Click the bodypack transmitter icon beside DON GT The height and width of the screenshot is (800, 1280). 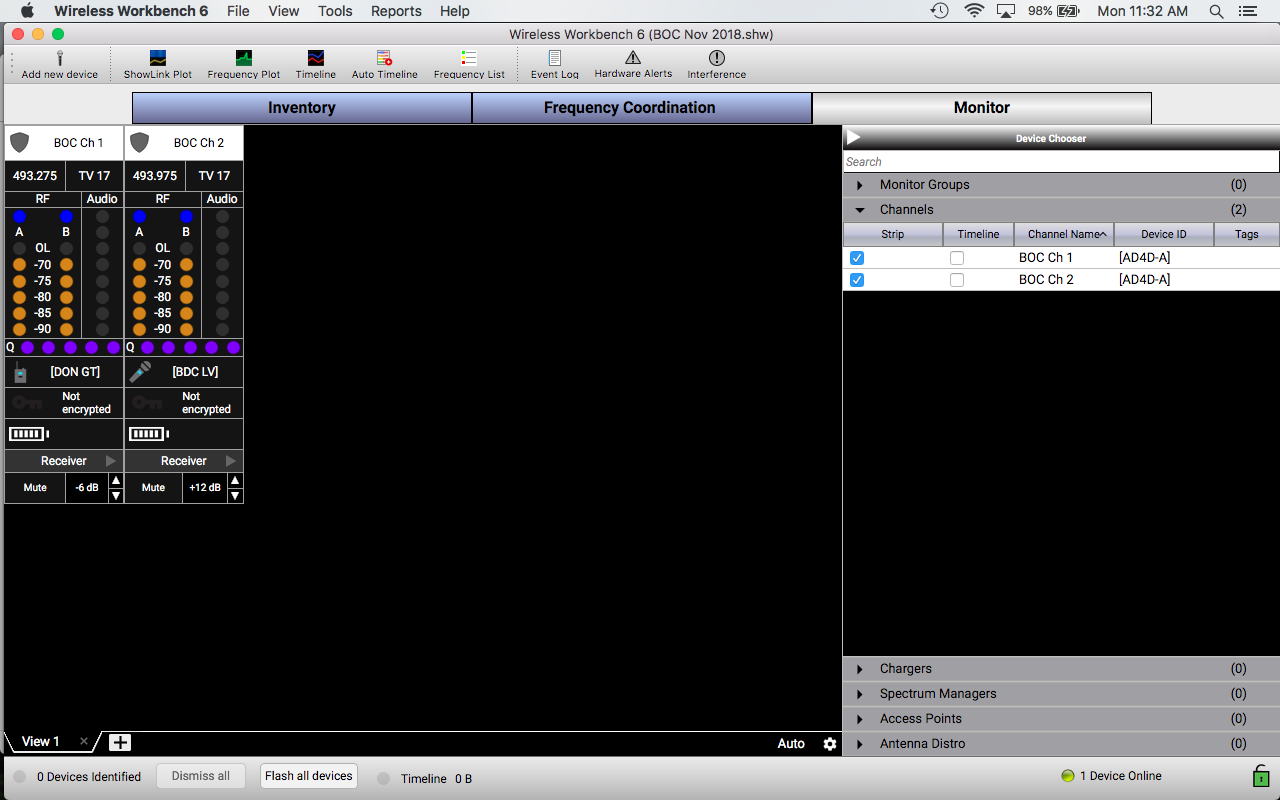(20, 372)
